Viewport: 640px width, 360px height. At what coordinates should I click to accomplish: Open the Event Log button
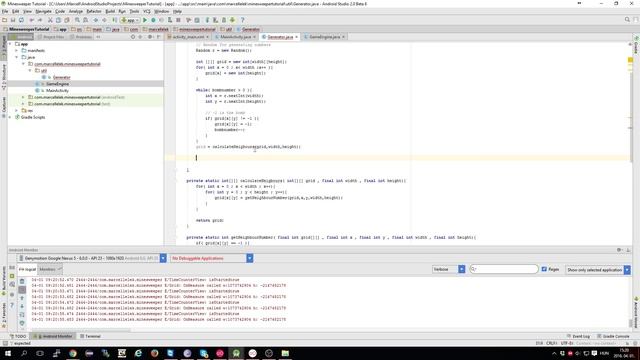tap(578, 336)
